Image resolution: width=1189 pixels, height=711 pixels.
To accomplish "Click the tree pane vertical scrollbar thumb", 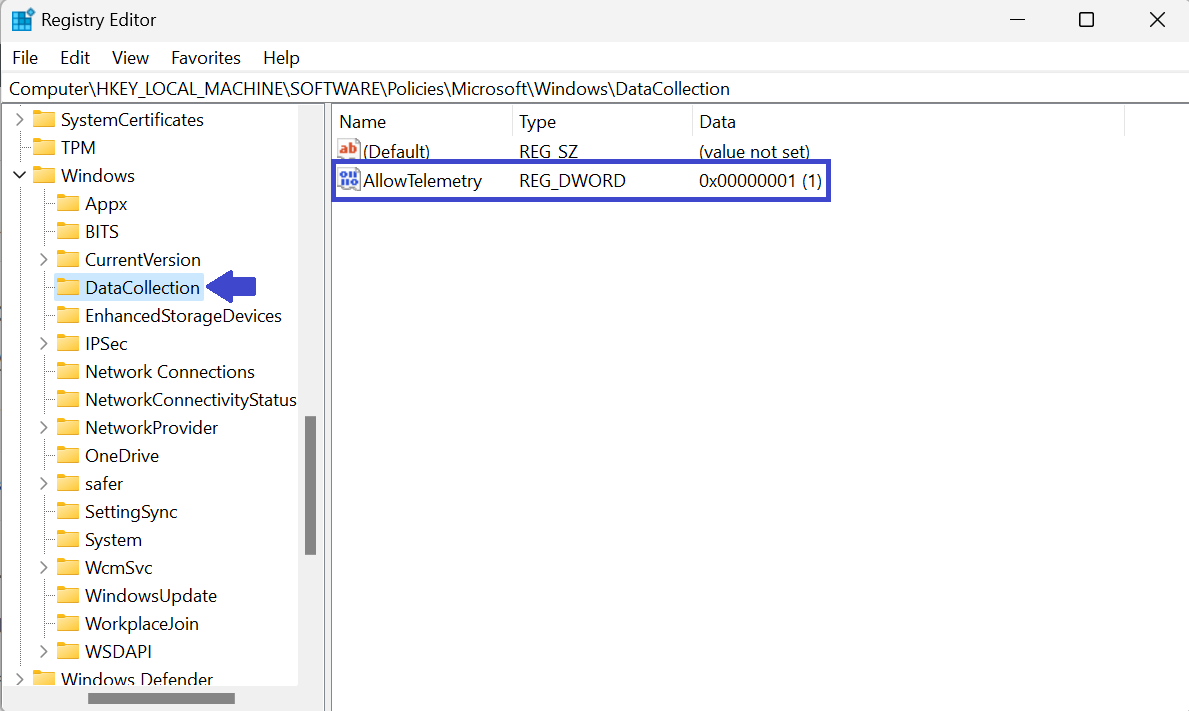I will [310, 485].
